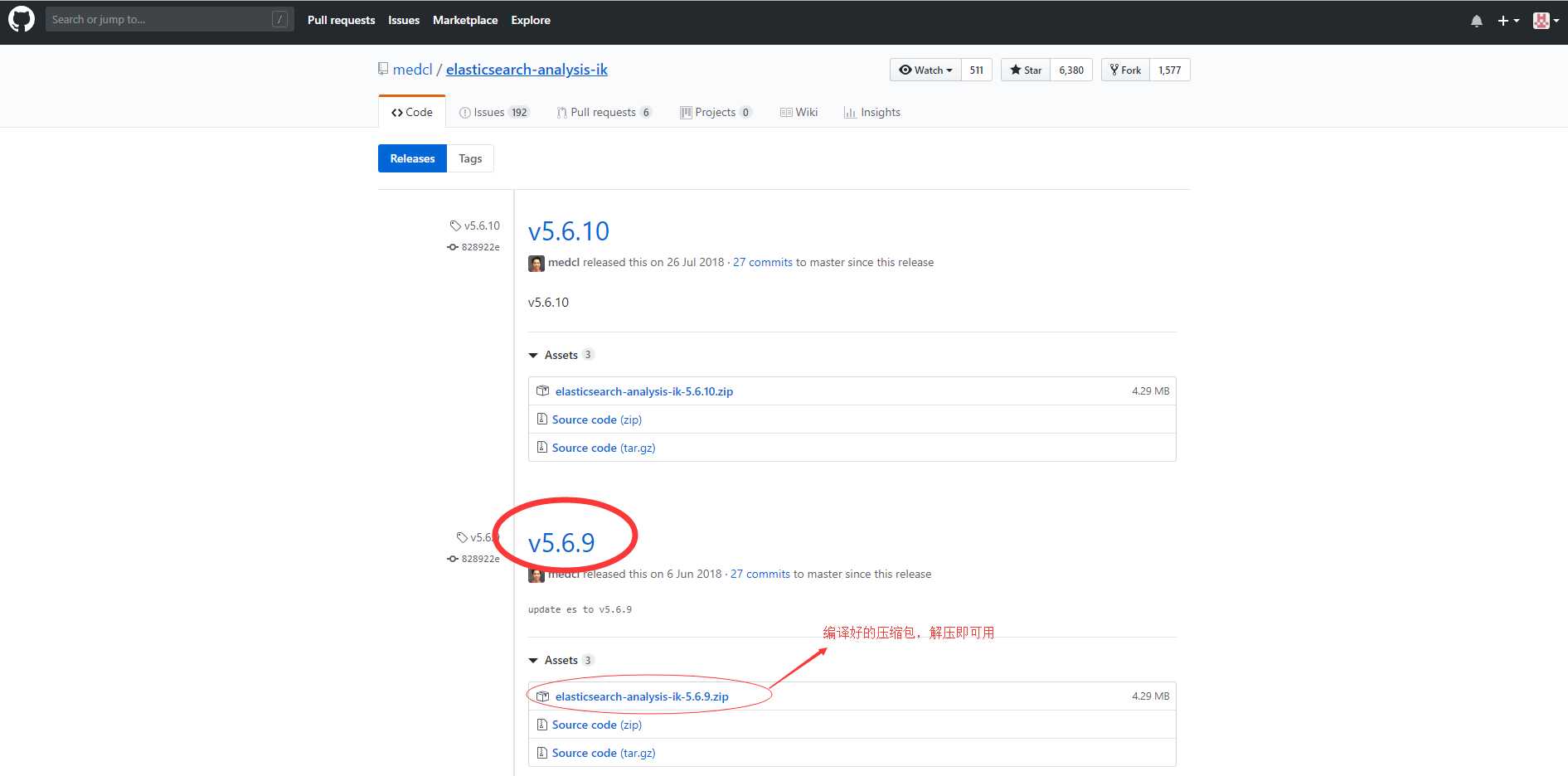Open the v5.6.10 tag in sidebar
This screenshot has height=776, width=1568.
coord(475,226)
